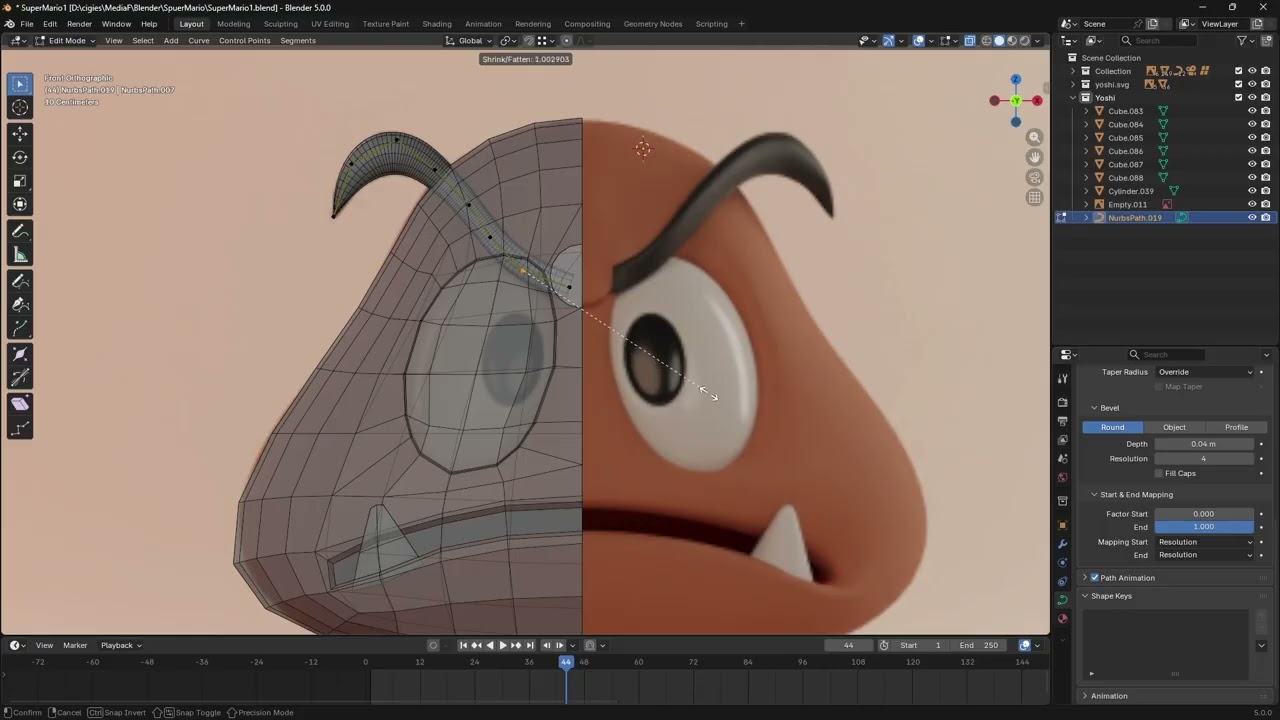Open the Edit Mode dropdown
The height and width of the screenshot is (720, 1280).
[65, 40]
